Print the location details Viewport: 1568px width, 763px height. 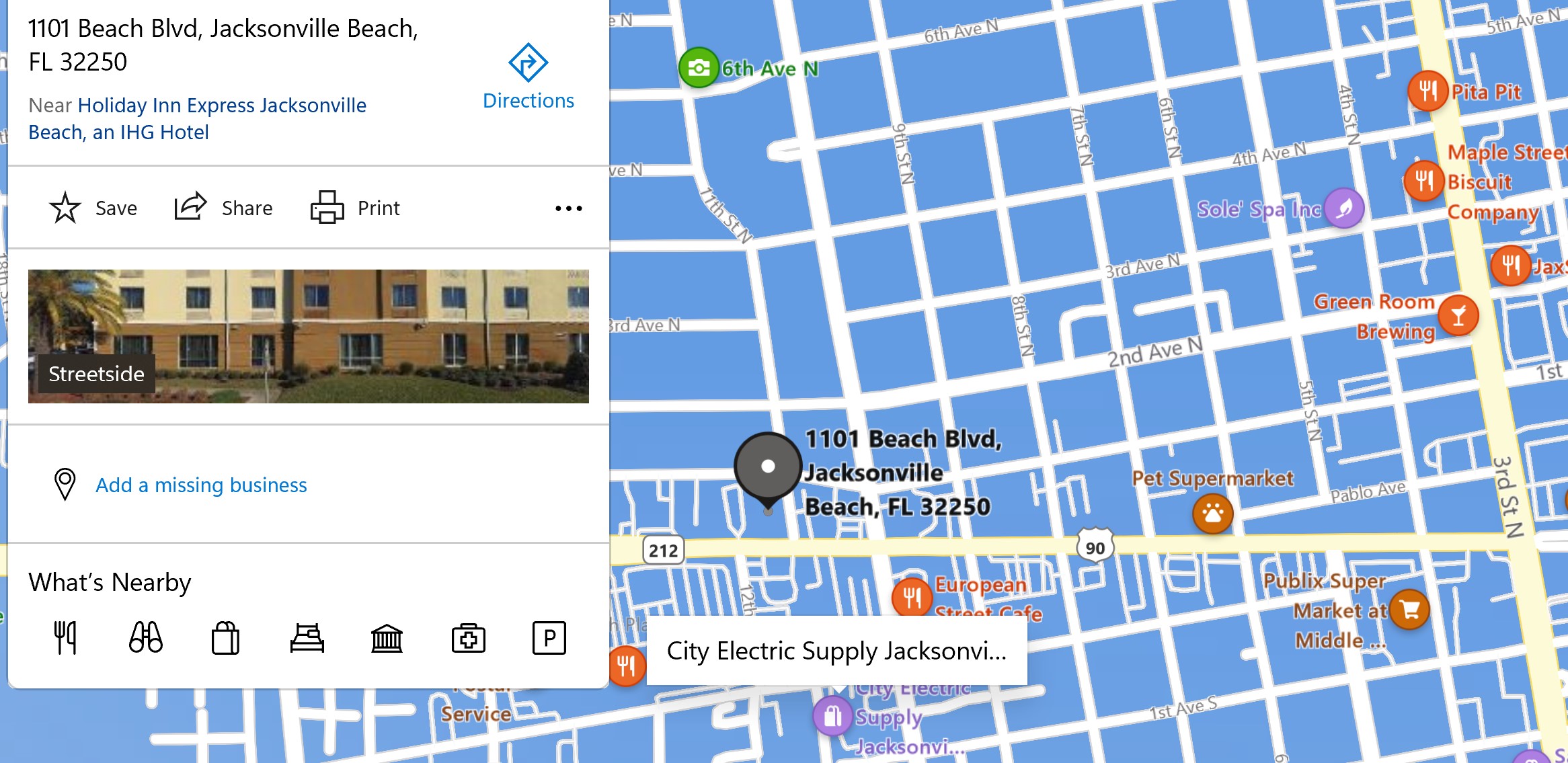click(x=327, y=207)
